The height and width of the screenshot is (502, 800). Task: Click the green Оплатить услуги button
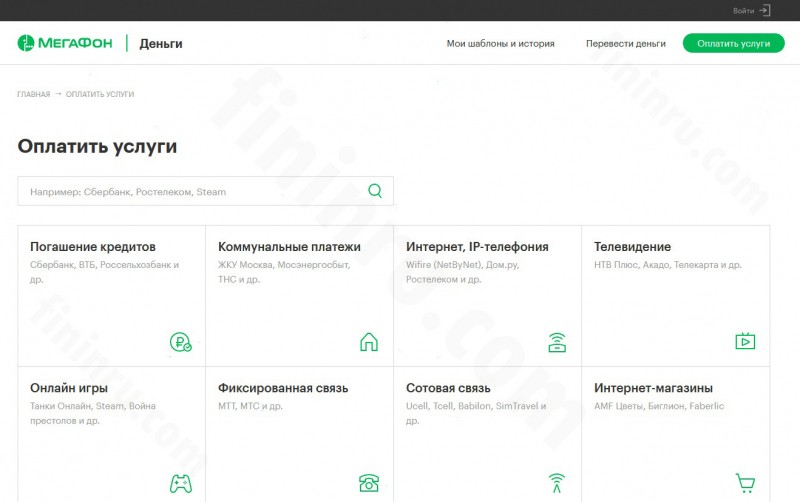[734, 43]
